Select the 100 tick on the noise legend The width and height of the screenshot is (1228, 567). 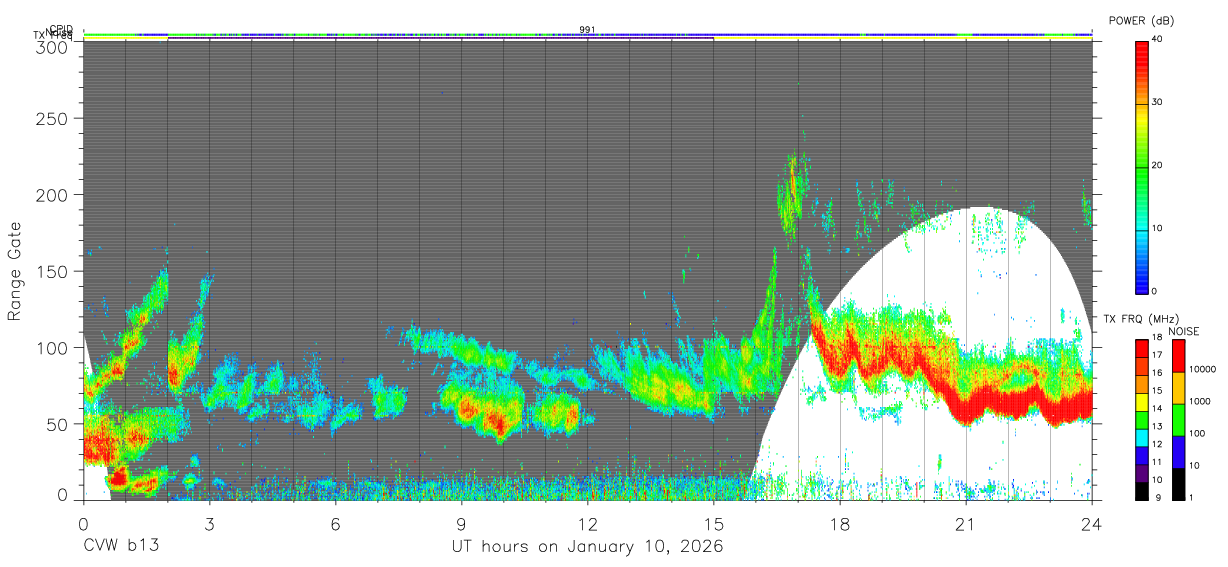tap(1197, 433)
